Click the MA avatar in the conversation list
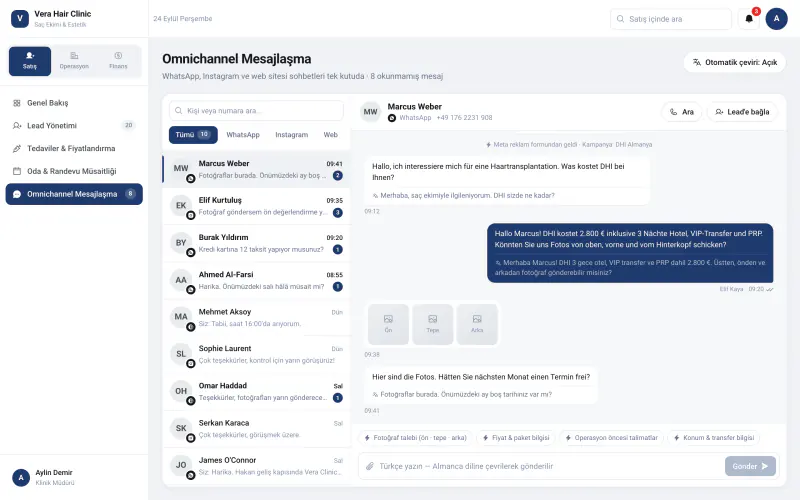The height and width of the screenshot is (500, 800). [181, 317]
